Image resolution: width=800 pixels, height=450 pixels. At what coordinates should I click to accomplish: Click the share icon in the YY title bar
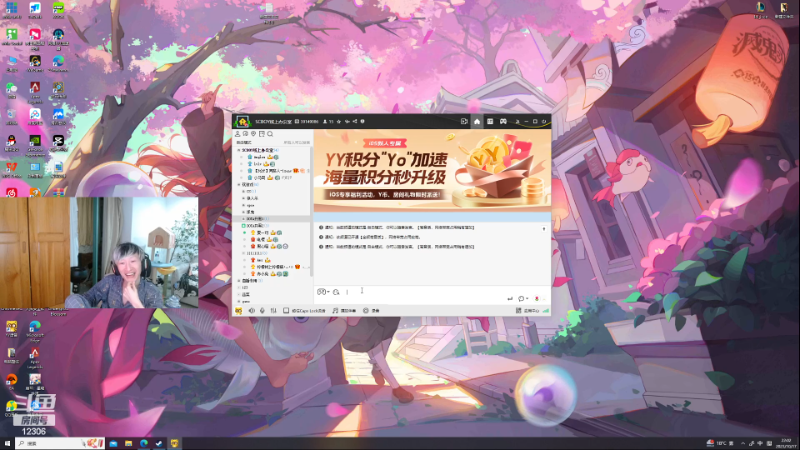[355, 121]
